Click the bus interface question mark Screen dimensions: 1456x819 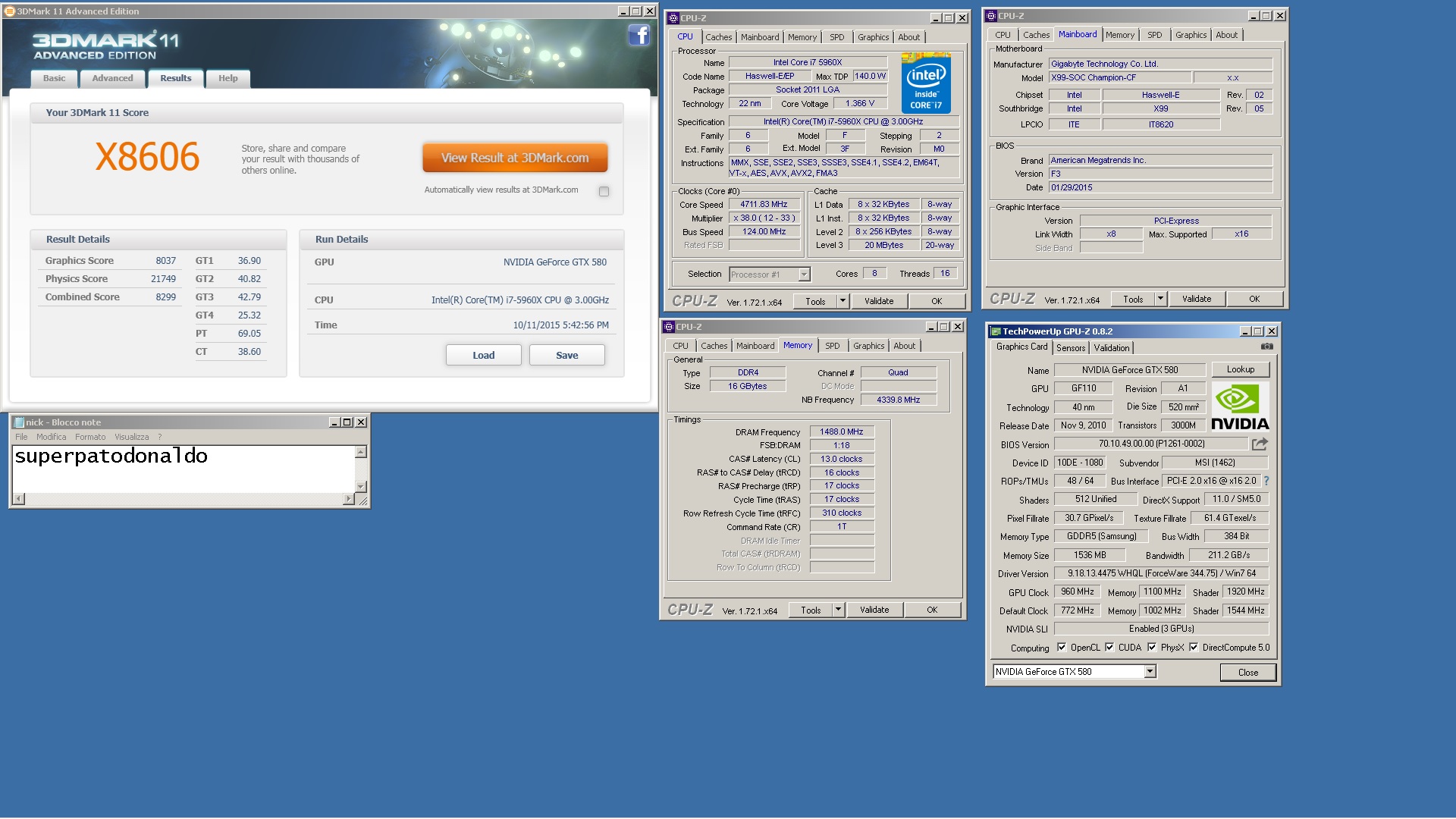1266,481
